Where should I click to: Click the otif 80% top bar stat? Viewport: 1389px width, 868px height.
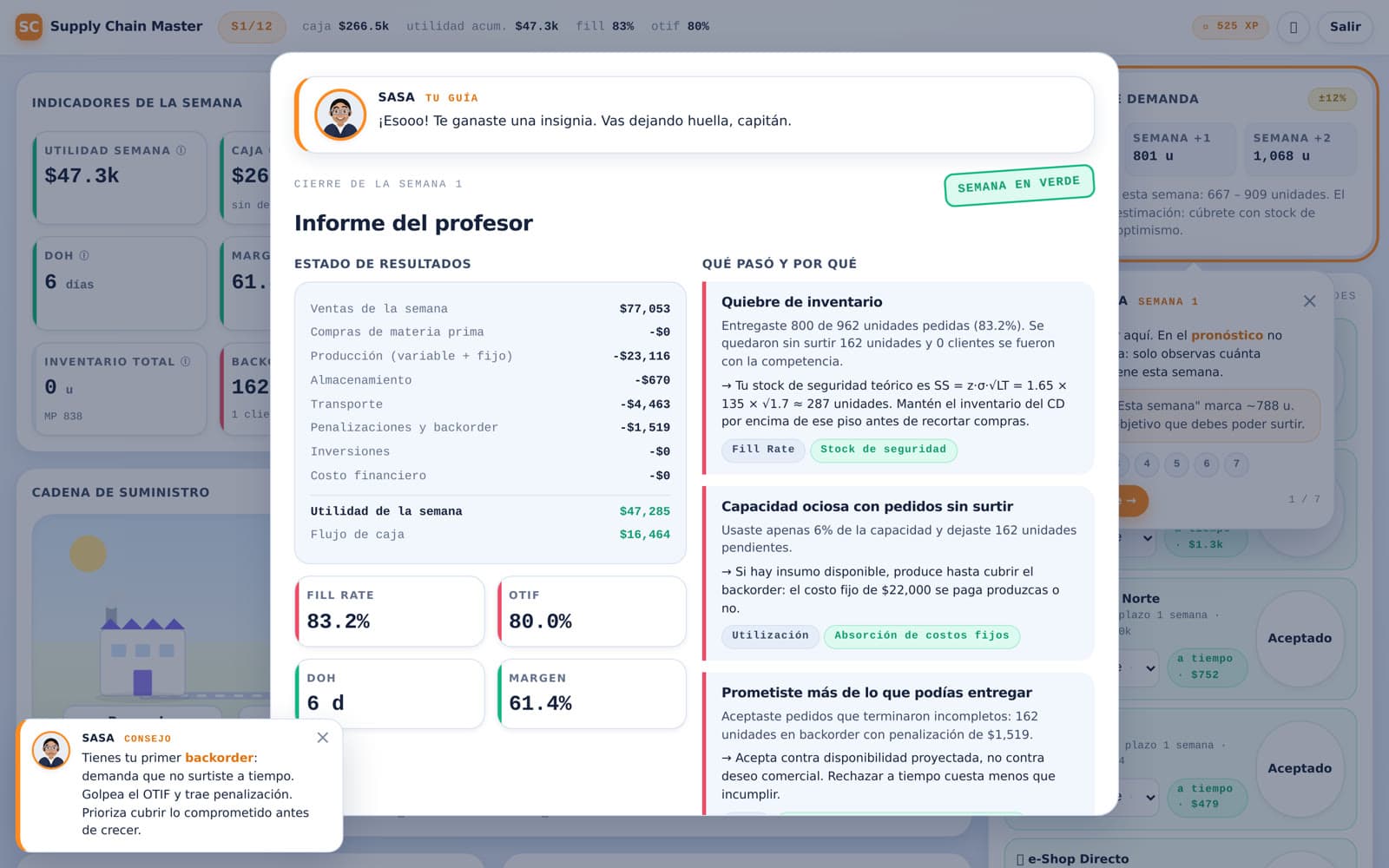pos(680,26)
